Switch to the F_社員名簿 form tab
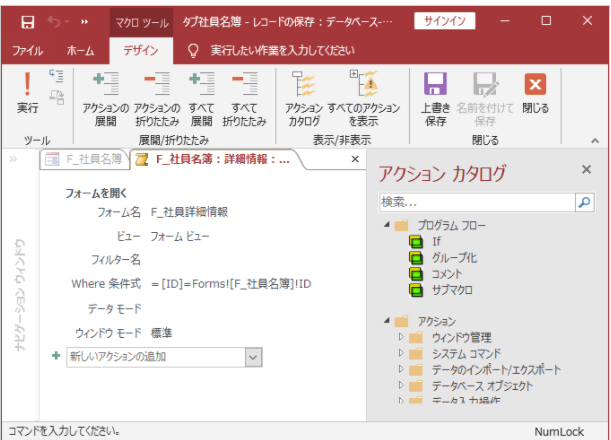Screen dimensions: 611x440 click(x=84, y=159)
